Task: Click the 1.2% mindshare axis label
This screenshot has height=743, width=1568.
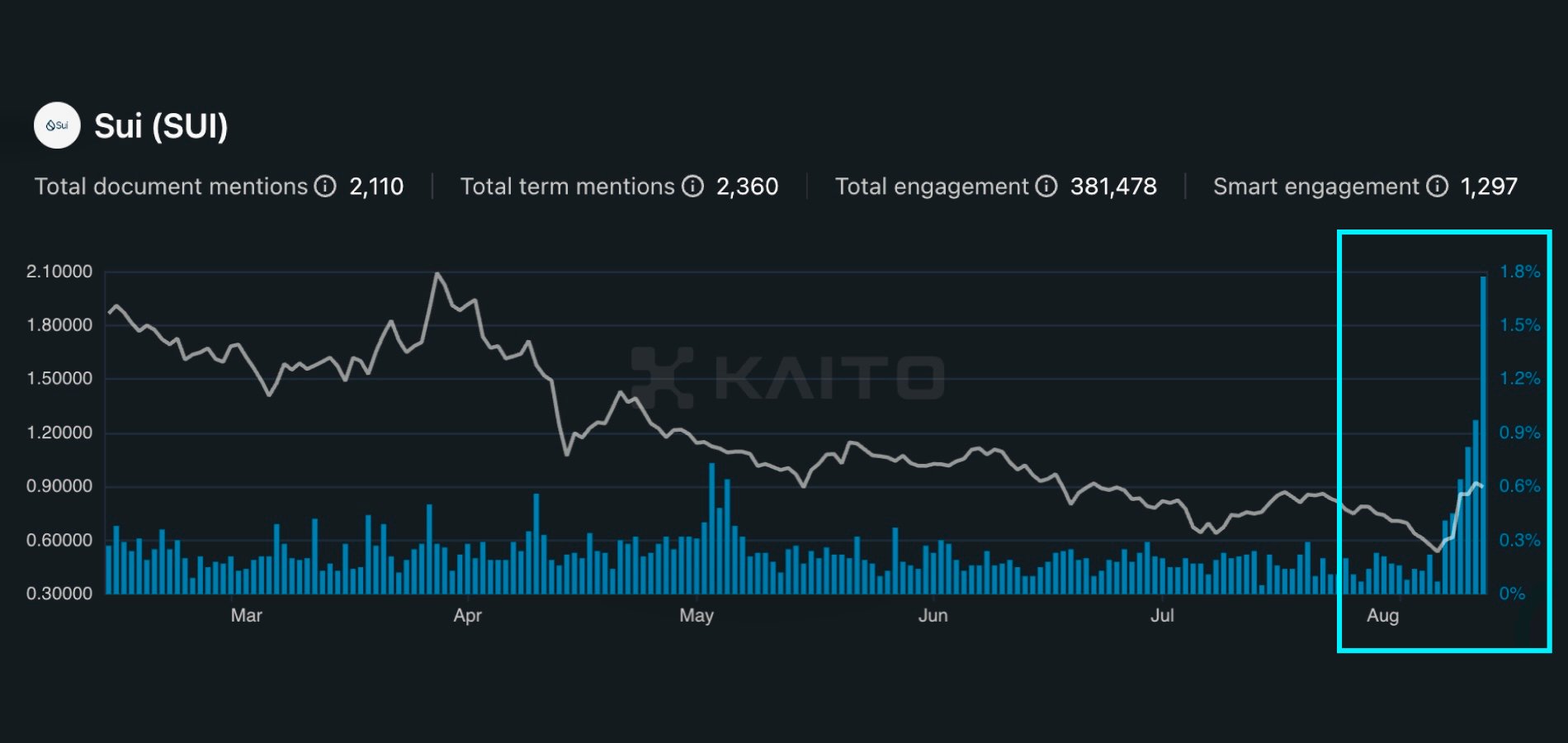Action: [x=1520, y=379]
